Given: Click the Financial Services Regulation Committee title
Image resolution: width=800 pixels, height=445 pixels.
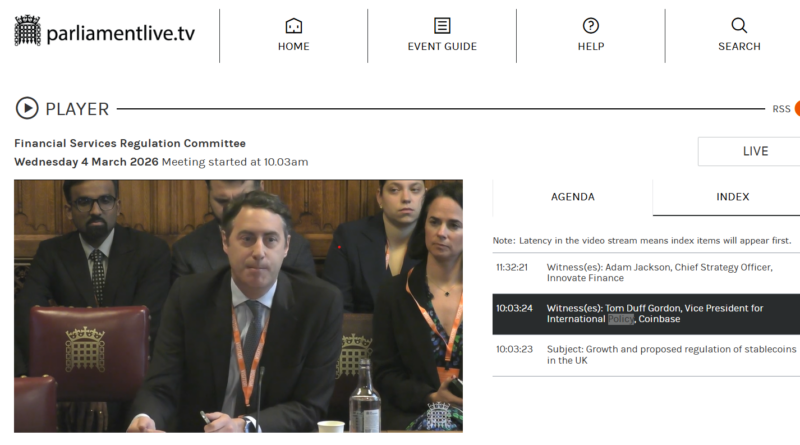Looking at the screenshot, I should click(x=130, y=143).
